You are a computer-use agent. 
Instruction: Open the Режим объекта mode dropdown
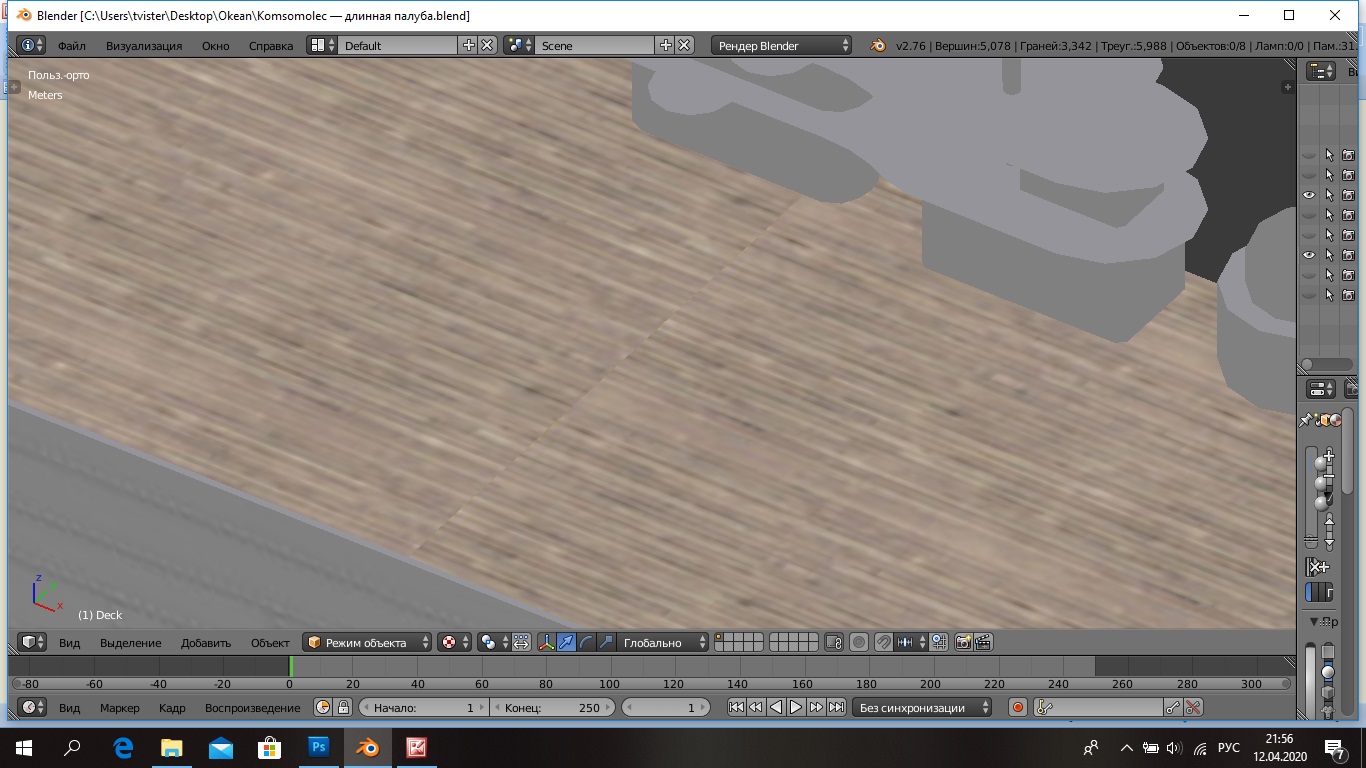point(368,642)
